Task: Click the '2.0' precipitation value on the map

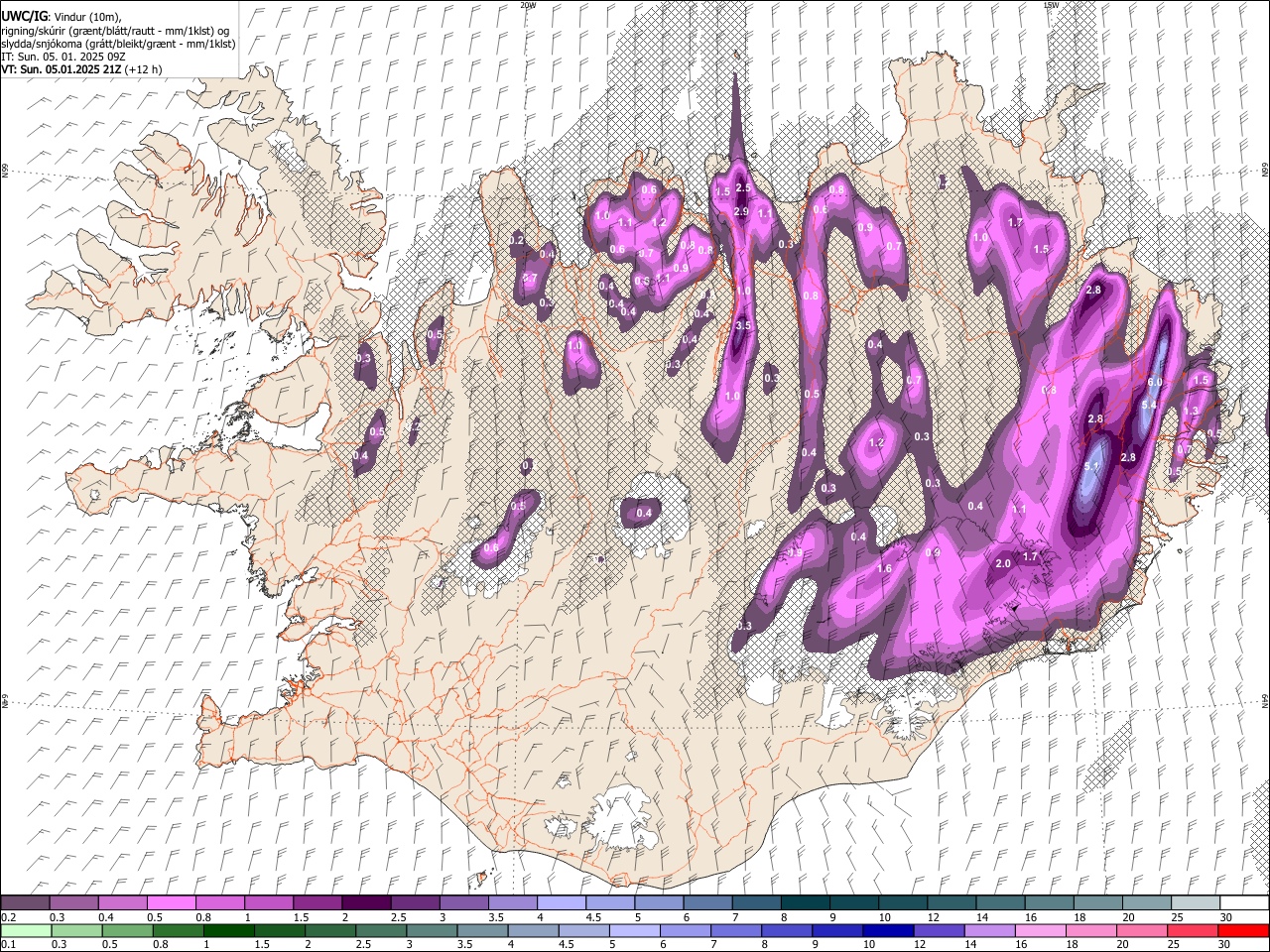Action: [x=1003, y=563]
